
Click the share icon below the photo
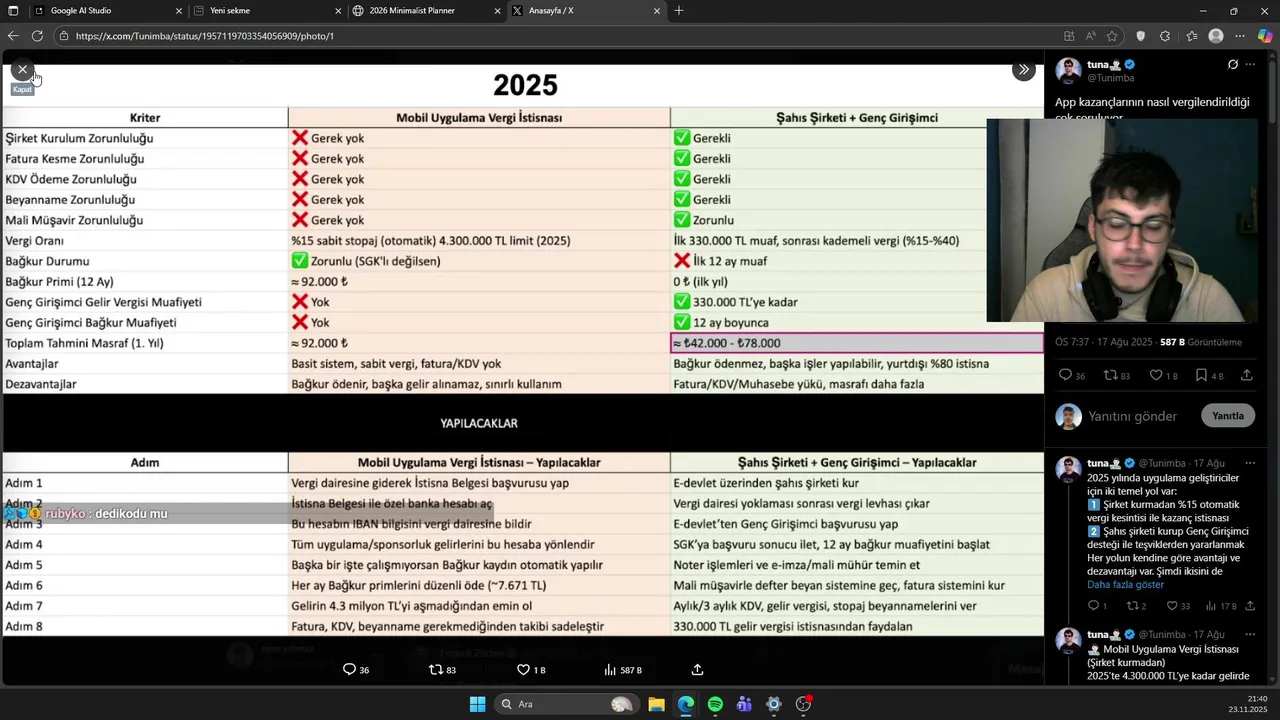697,670
